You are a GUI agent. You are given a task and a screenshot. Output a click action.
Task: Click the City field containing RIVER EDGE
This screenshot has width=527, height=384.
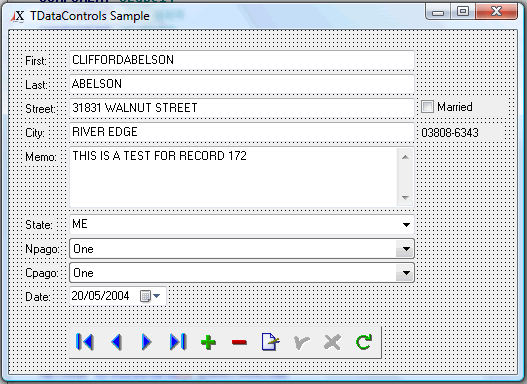pyautogui.click(x=242, y=132)
